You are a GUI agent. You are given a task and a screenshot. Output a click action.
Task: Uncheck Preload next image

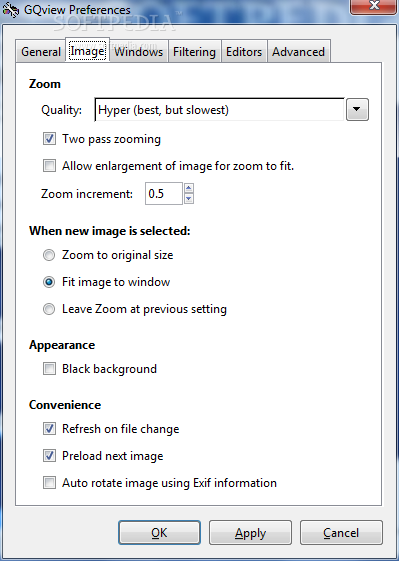49,456
